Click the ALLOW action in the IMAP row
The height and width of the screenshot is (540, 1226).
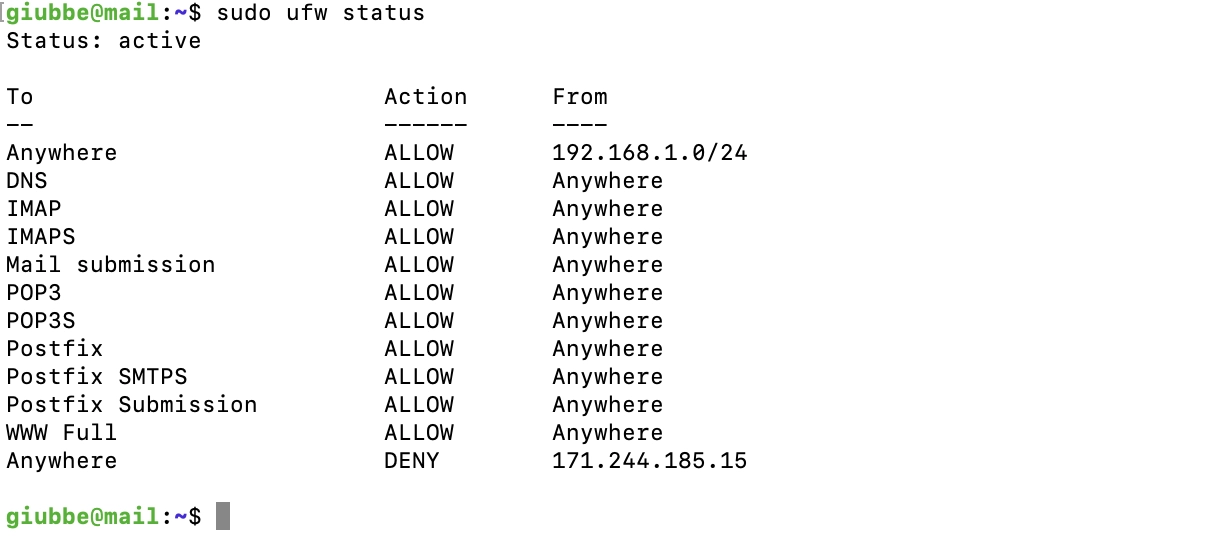coord(418,209)
